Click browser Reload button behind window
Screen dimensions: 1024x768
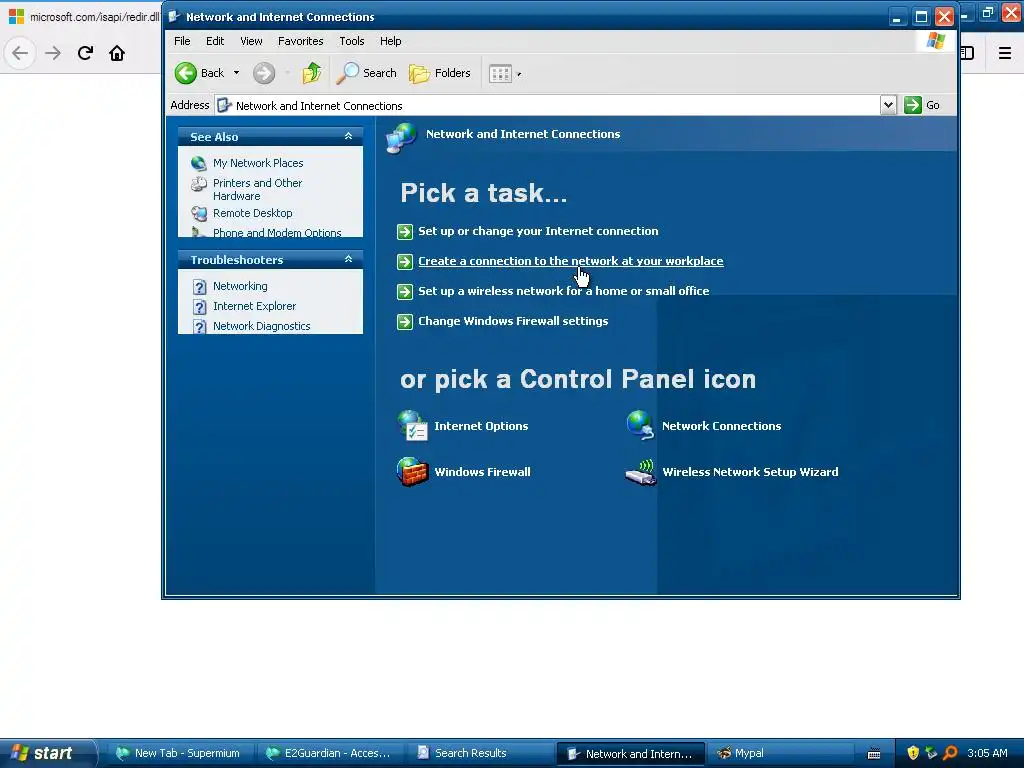pyautogui.click(x=85, y=53)
